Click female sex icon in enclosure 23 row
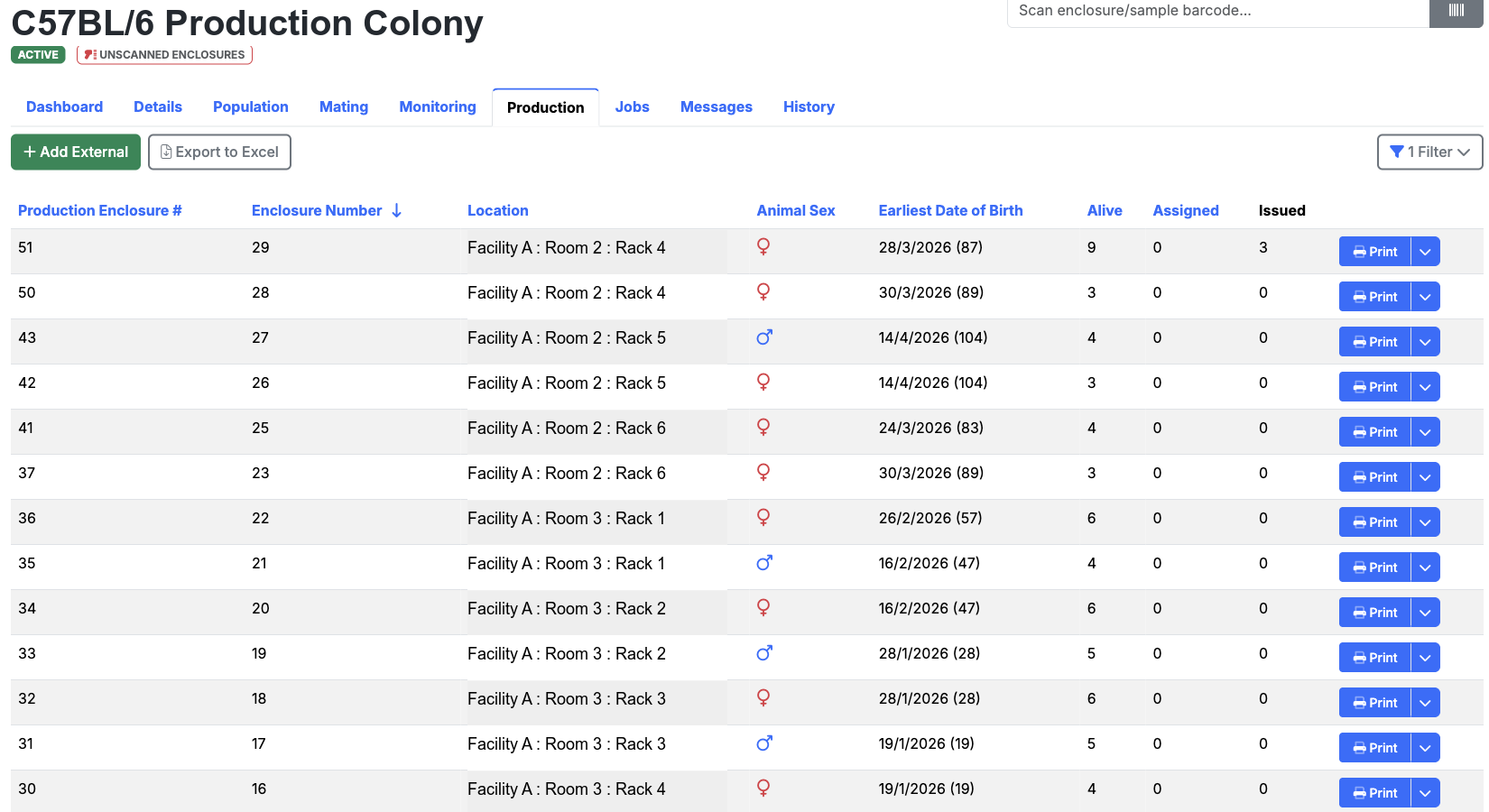 pyautogui.click(x=763, y=473)
